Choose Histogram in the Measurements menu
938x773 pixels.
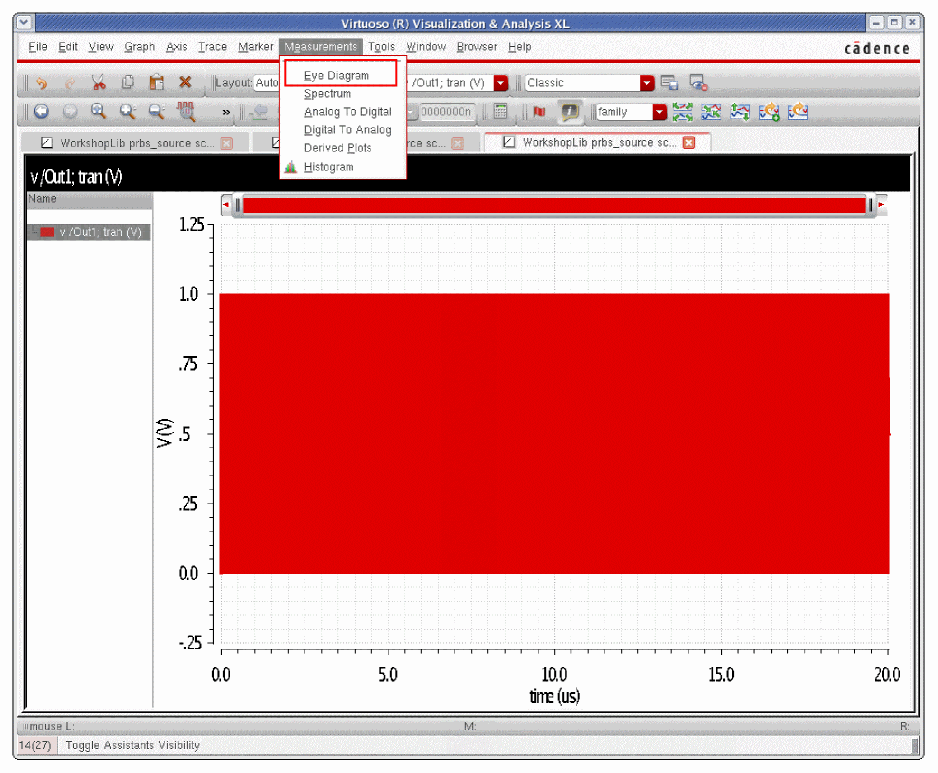point(328,167)
